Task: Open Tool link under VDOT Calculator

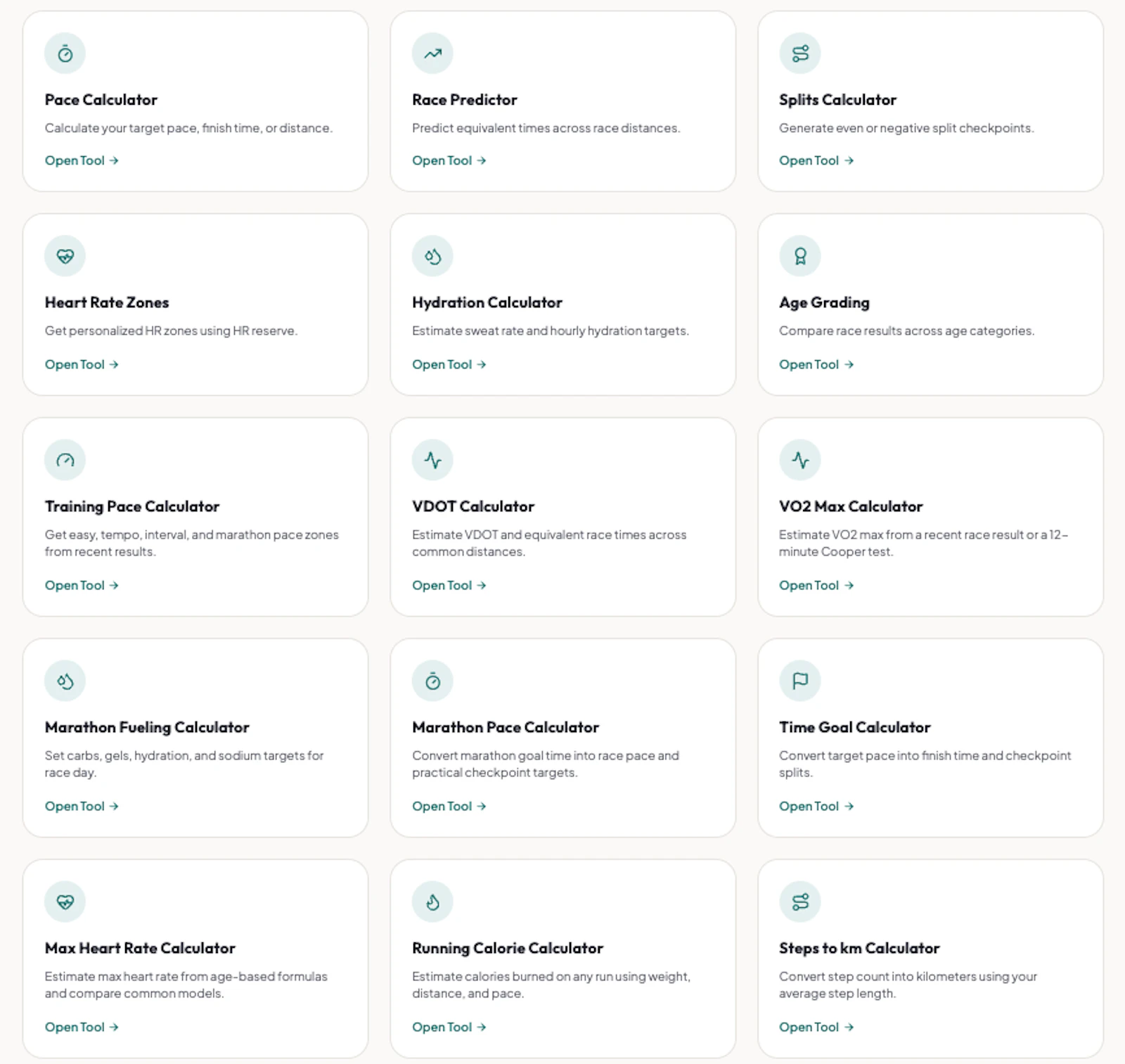Action: [449, 585]
